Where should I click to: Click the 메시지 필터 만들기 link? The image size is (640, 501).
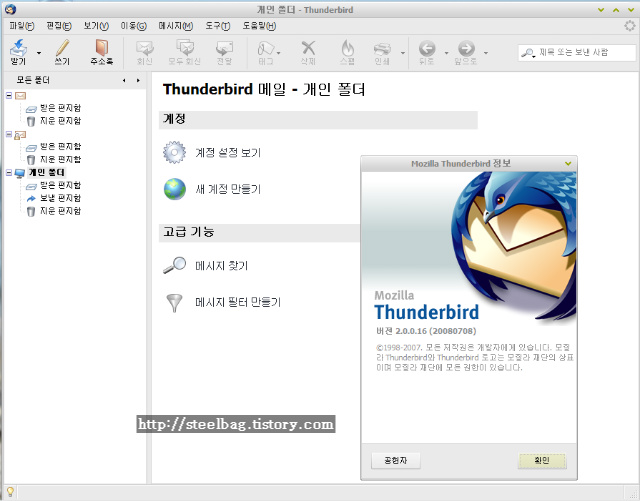(238, 302)
